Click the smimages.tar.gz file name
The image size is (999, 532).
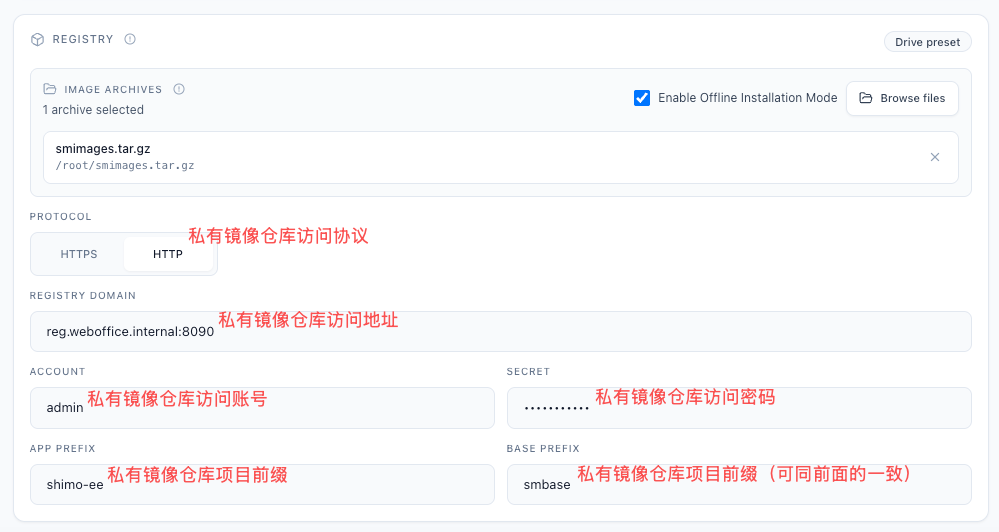point(103,148)
